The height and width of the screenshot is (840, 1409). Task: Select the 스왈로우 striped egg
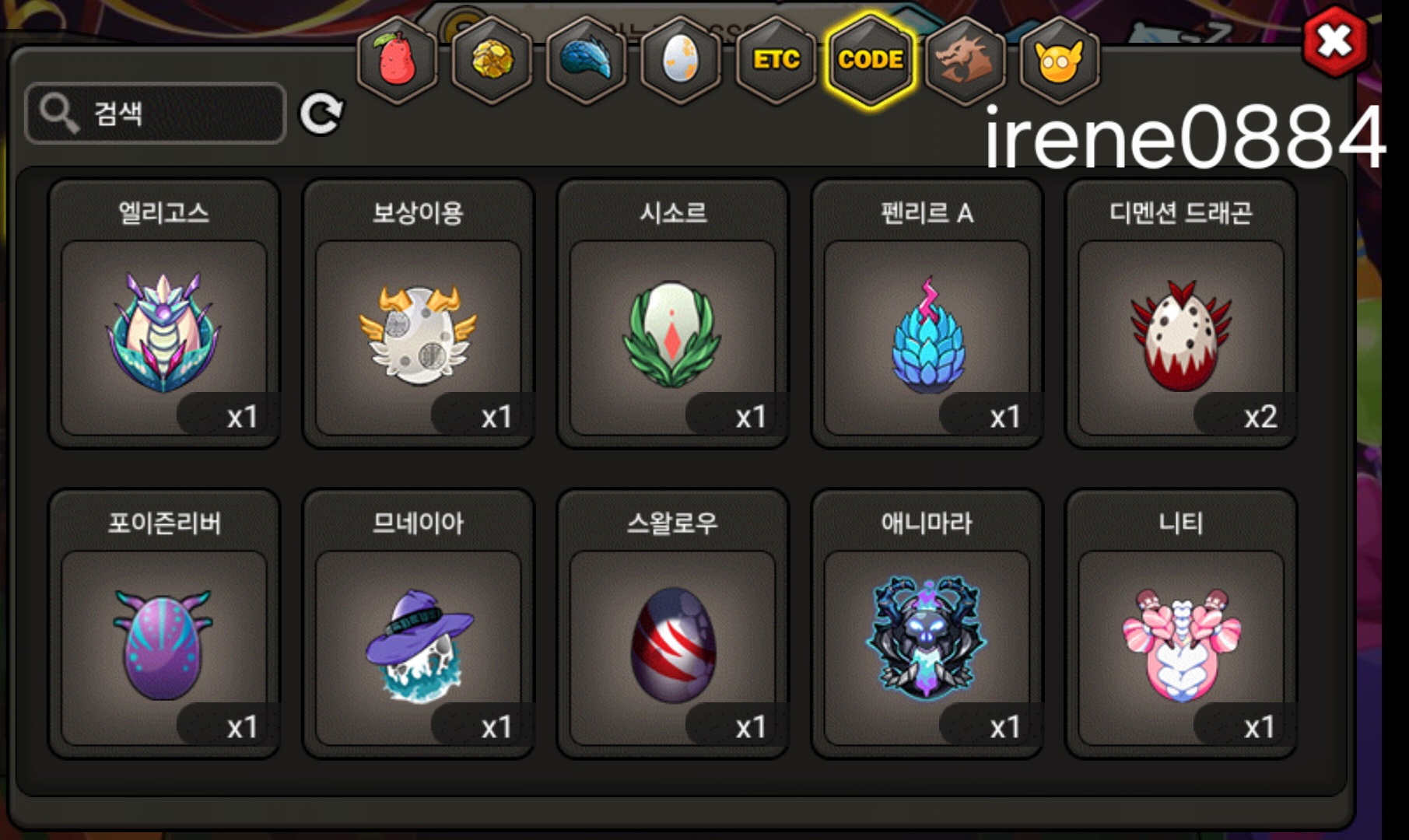pyautogui.click(x=673, y=624)
